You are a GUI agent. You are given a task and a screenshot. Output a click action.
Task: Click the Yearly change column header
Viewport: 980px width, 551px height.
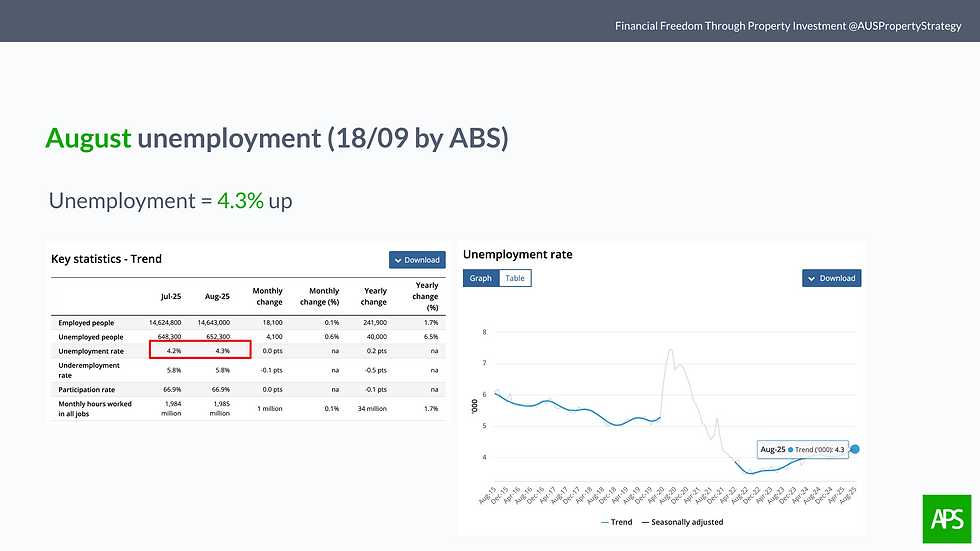pos(374,297)
